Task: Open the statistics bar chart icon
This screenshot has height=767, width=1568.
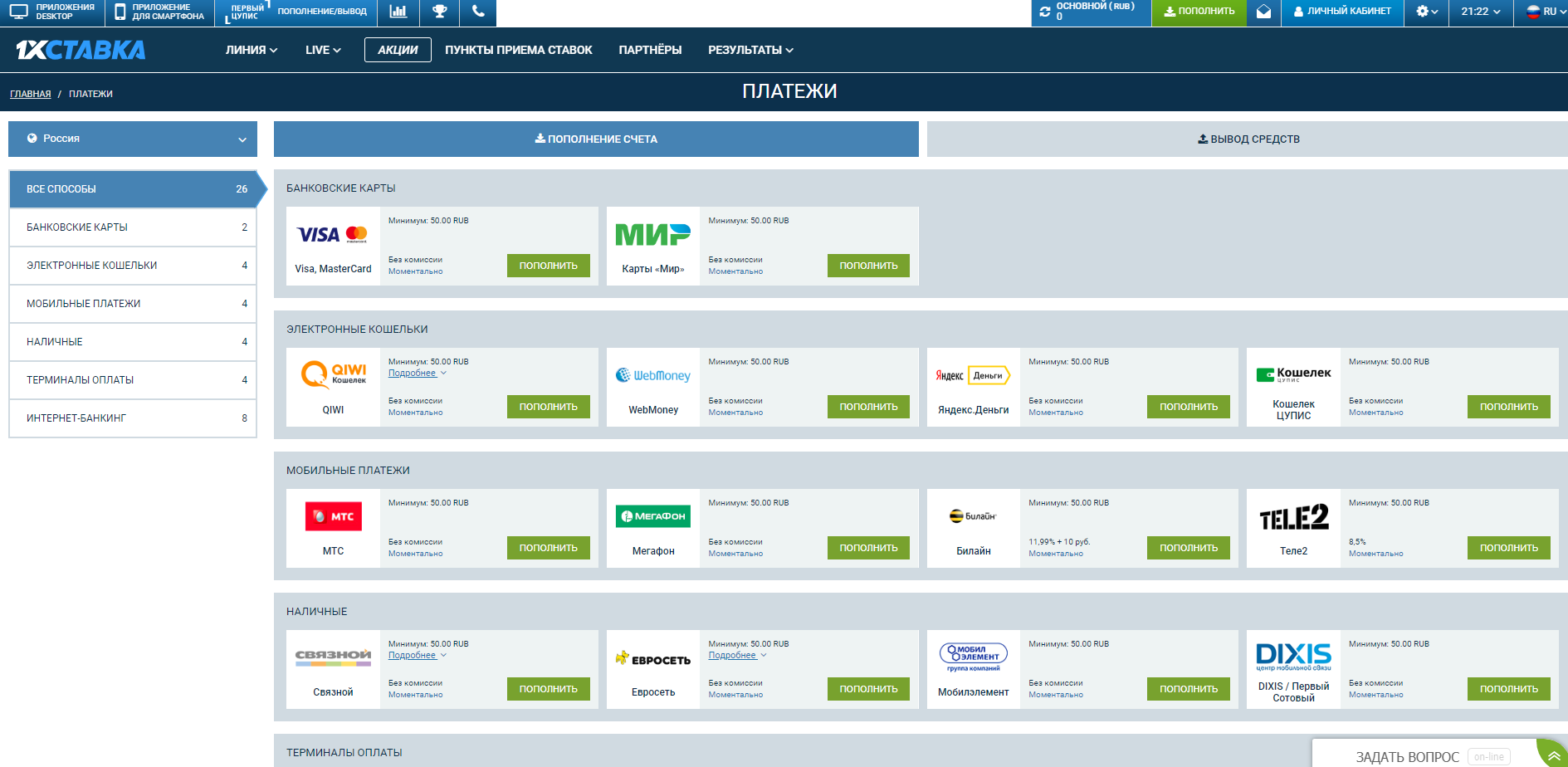Action: 398,12
